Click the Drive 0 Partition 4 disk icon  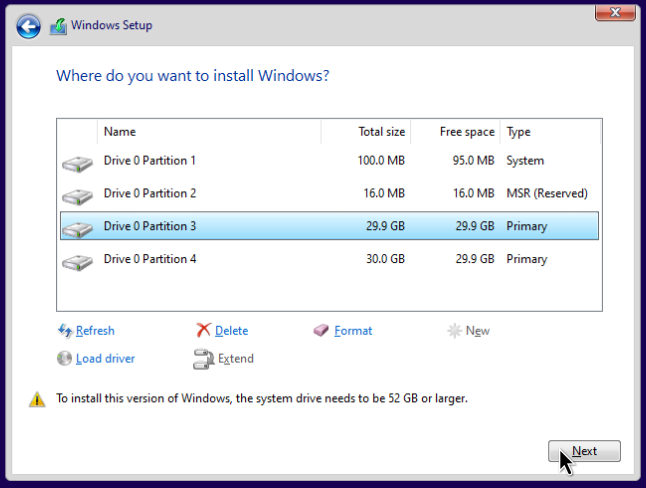pyautogui.click(x=77, y=261)
